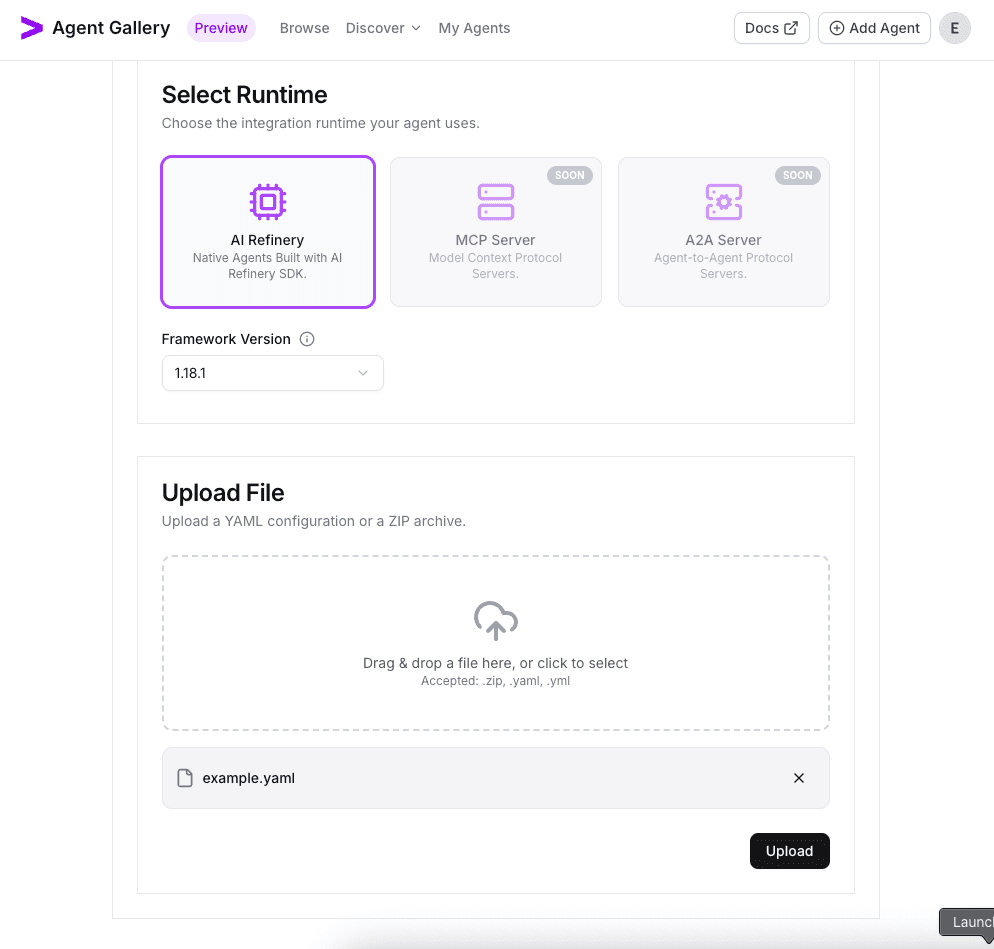Open the user avatar E menu
Screen dimensions: 994x949
955,28
